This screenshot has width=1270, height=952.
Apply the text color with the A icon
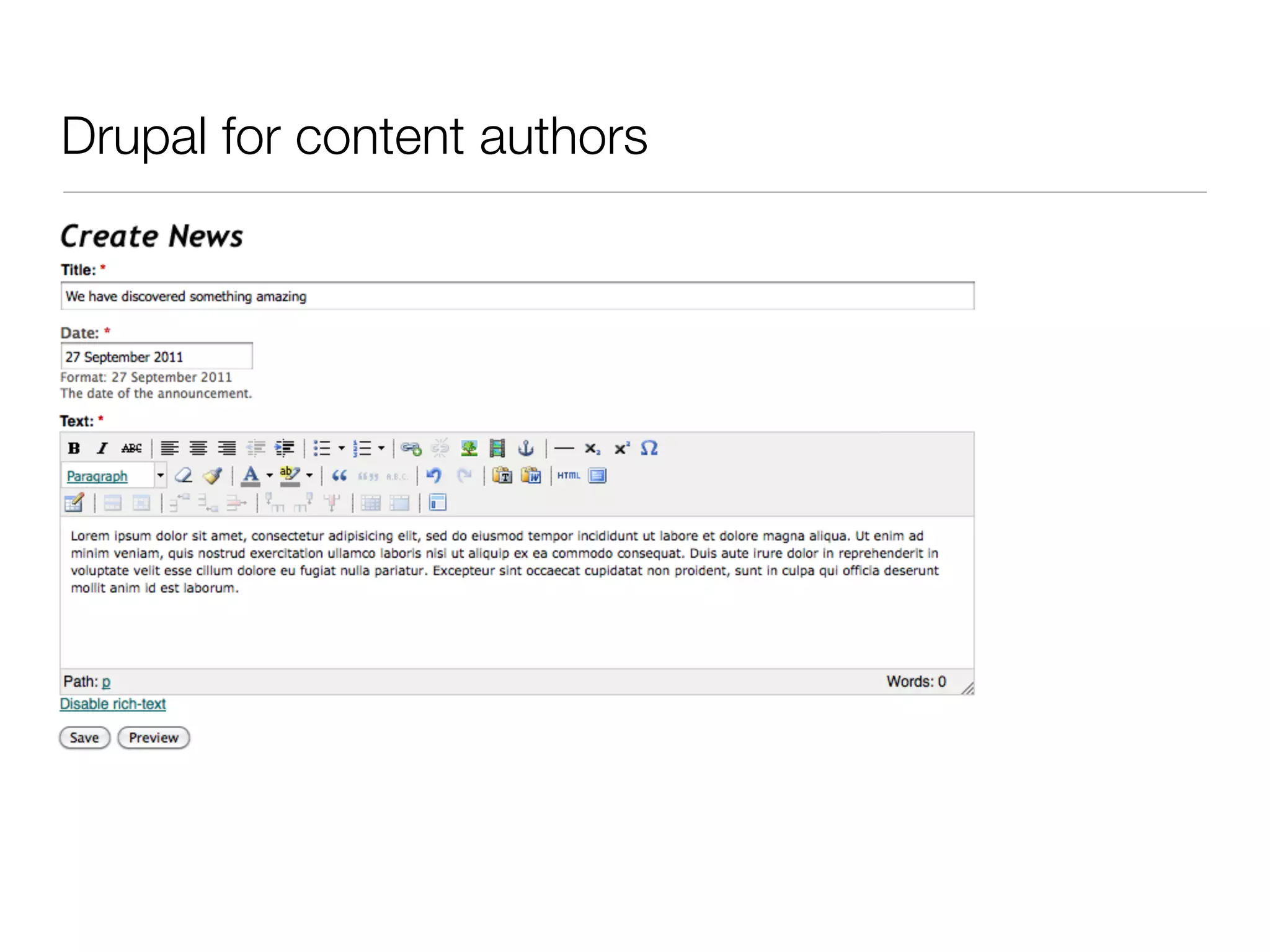tap(250, 476)
